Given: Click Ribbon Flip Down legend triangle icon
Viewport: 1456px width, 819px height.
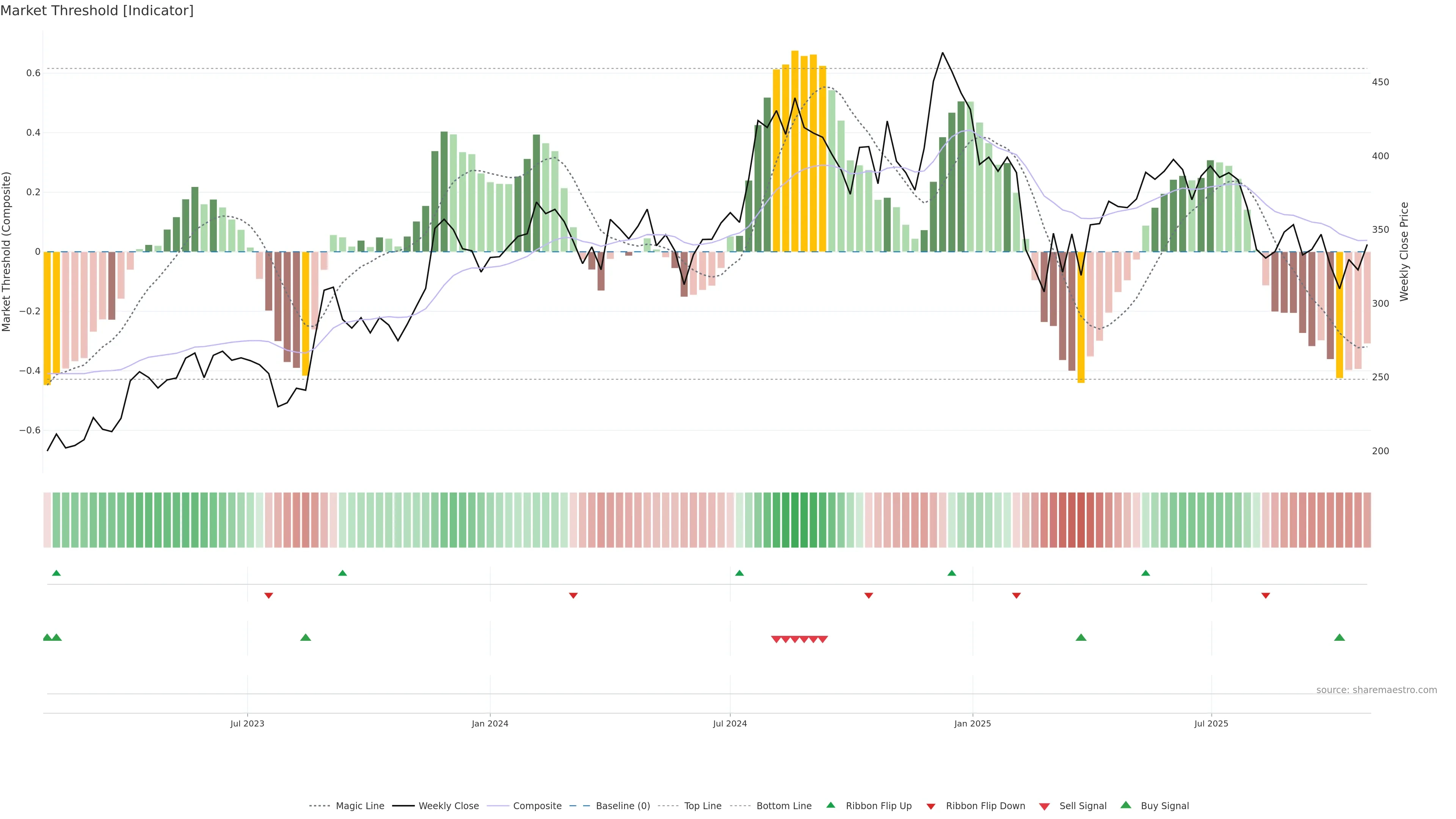Looking at the screenshot, I should tap(930, 806).
